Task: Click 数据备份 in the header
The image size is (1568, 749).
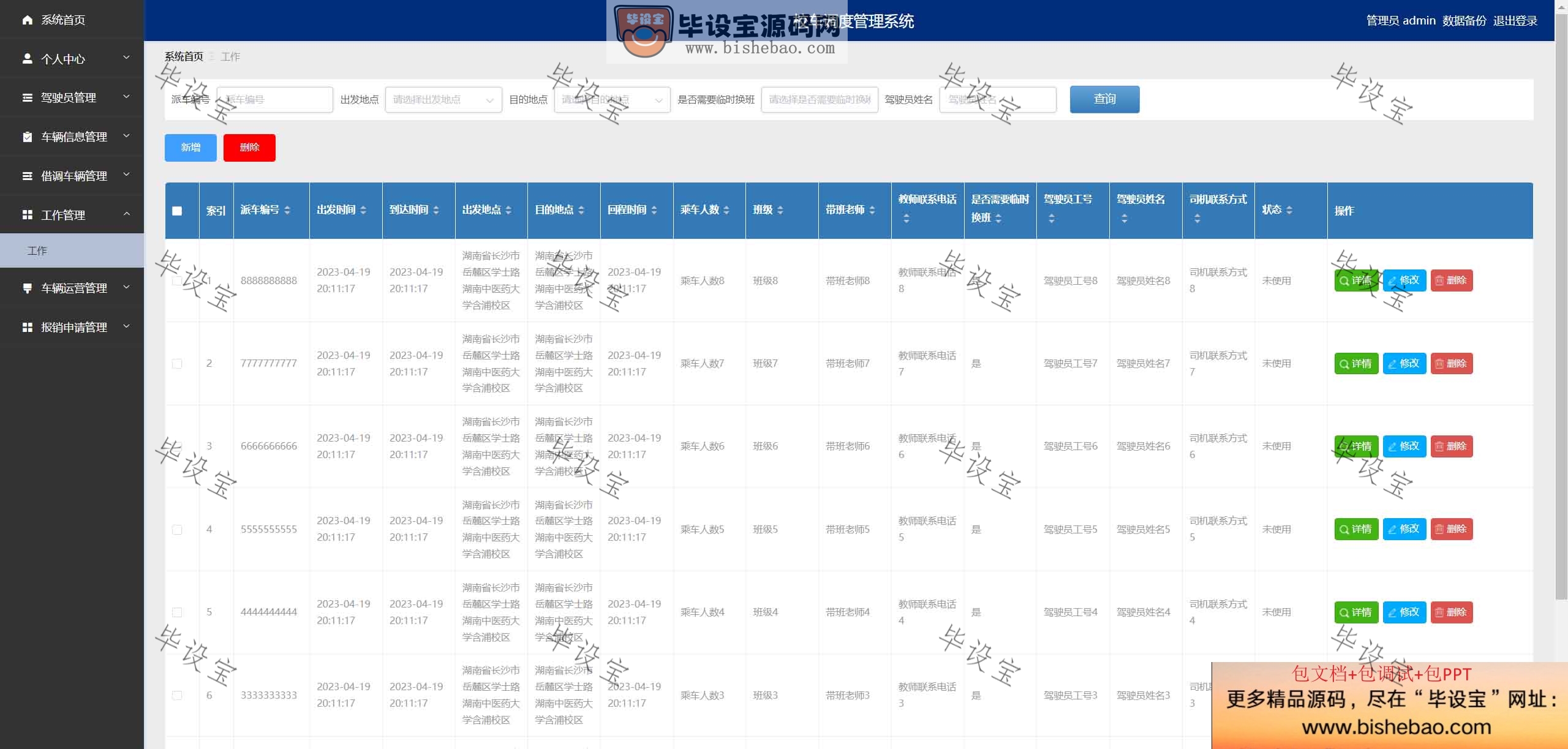Action: [1464, 21]
